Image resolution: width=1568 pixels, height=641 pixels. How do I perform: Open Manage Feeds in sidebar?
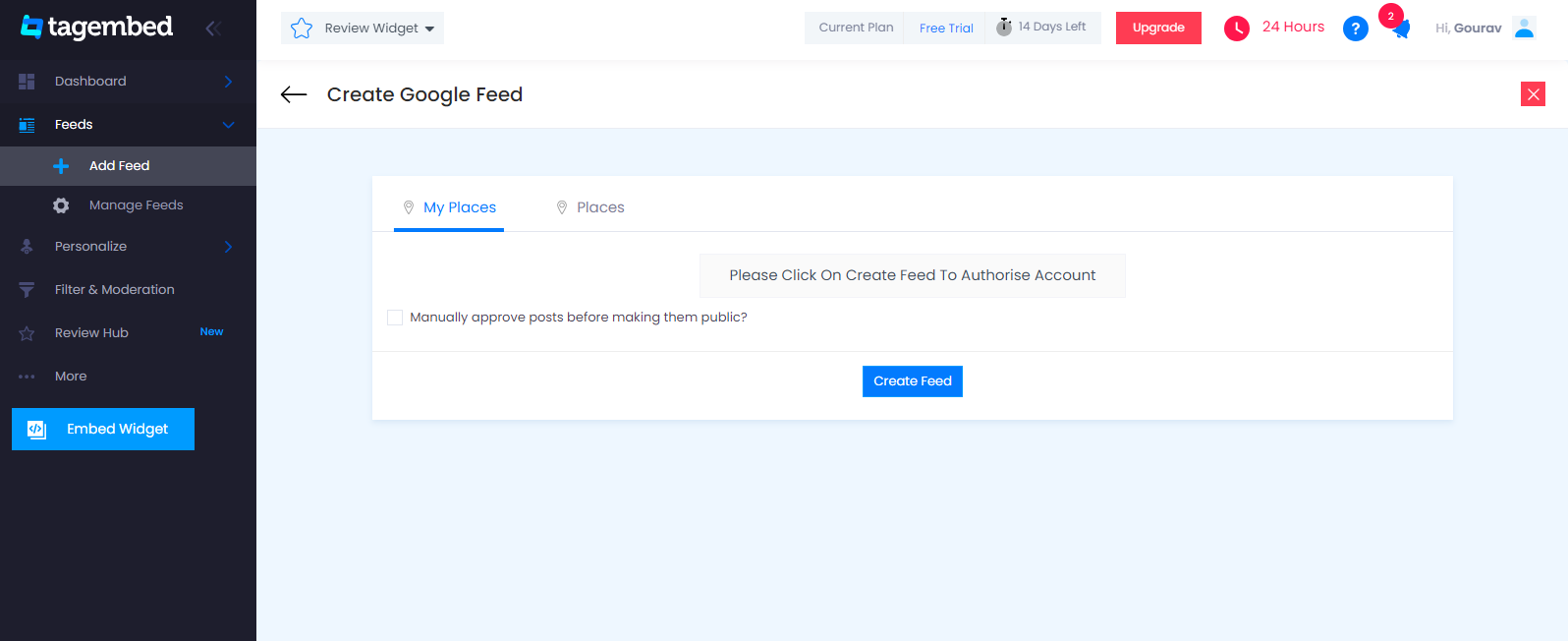coord(128,205)
